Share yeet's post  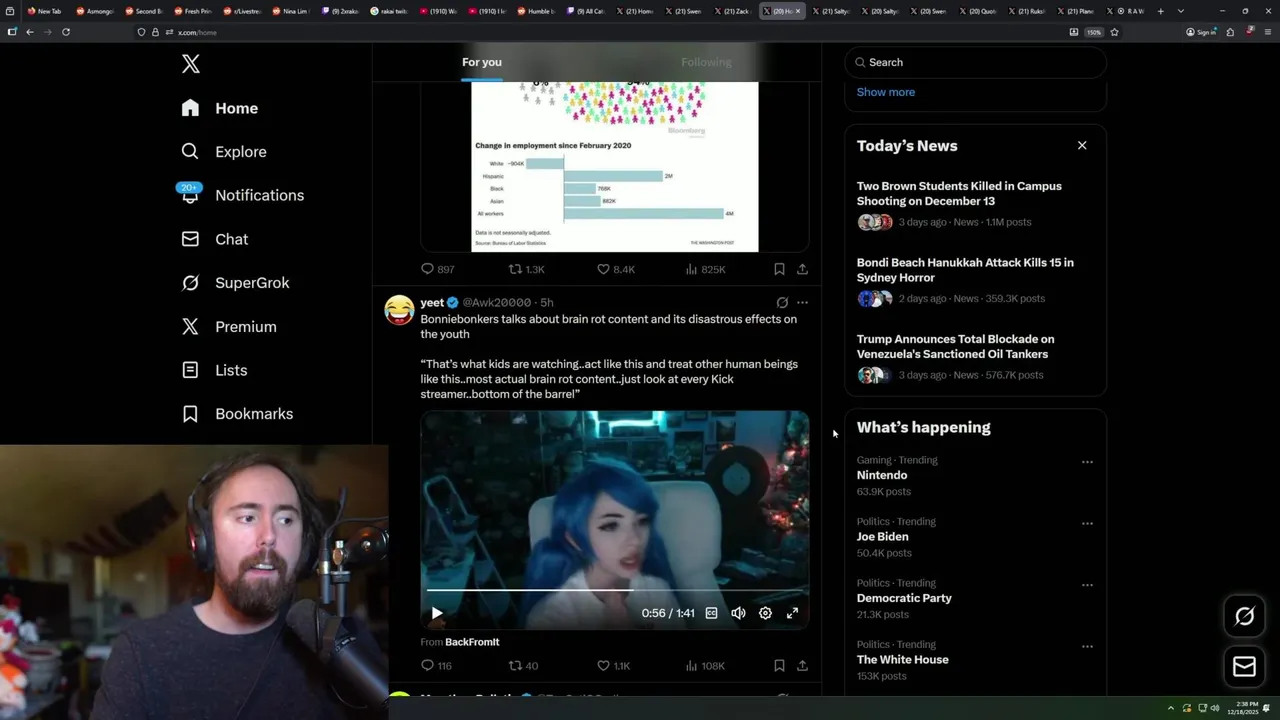(x=802, y=666)
